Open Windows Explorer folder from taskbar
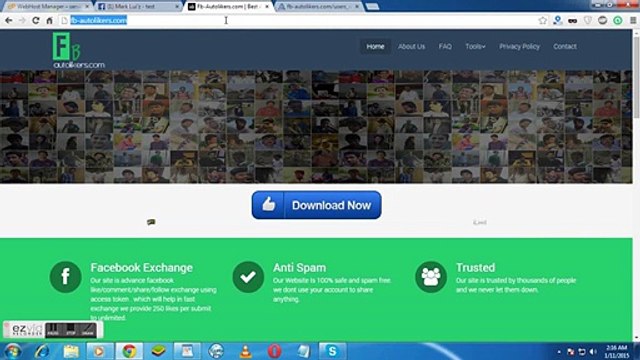 (x=71, y=351)
